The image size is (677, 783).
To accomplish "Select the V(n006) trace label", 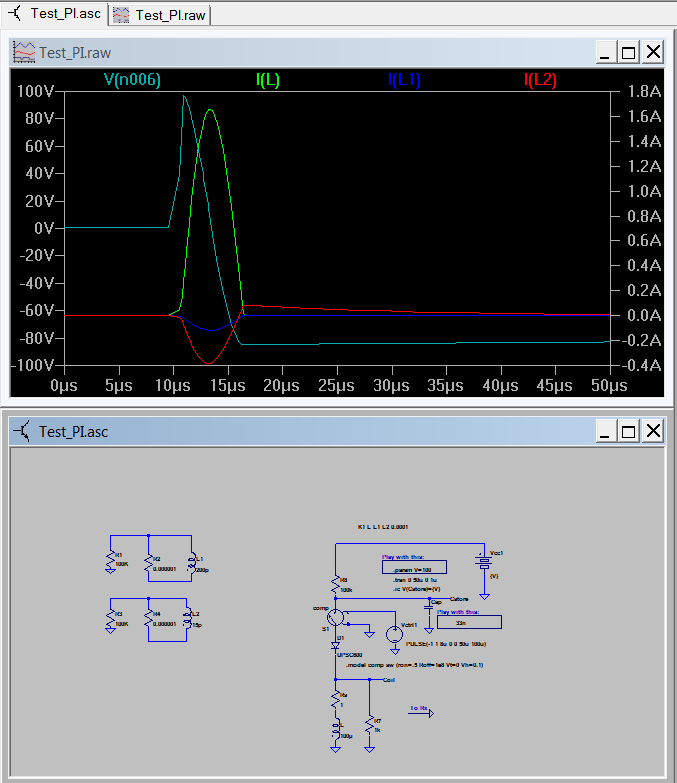I will click(x=132, y=79).
